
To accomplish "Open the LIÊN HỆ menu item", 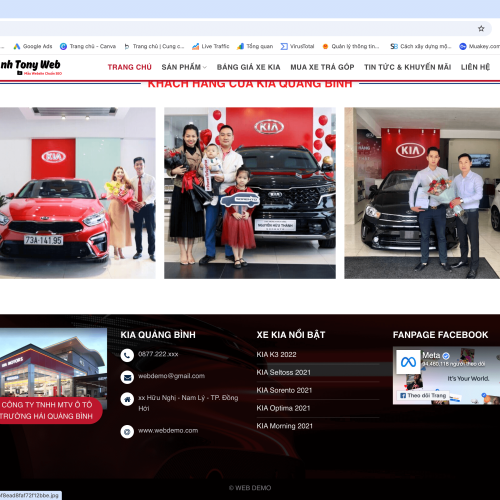I will pos(475,67).
